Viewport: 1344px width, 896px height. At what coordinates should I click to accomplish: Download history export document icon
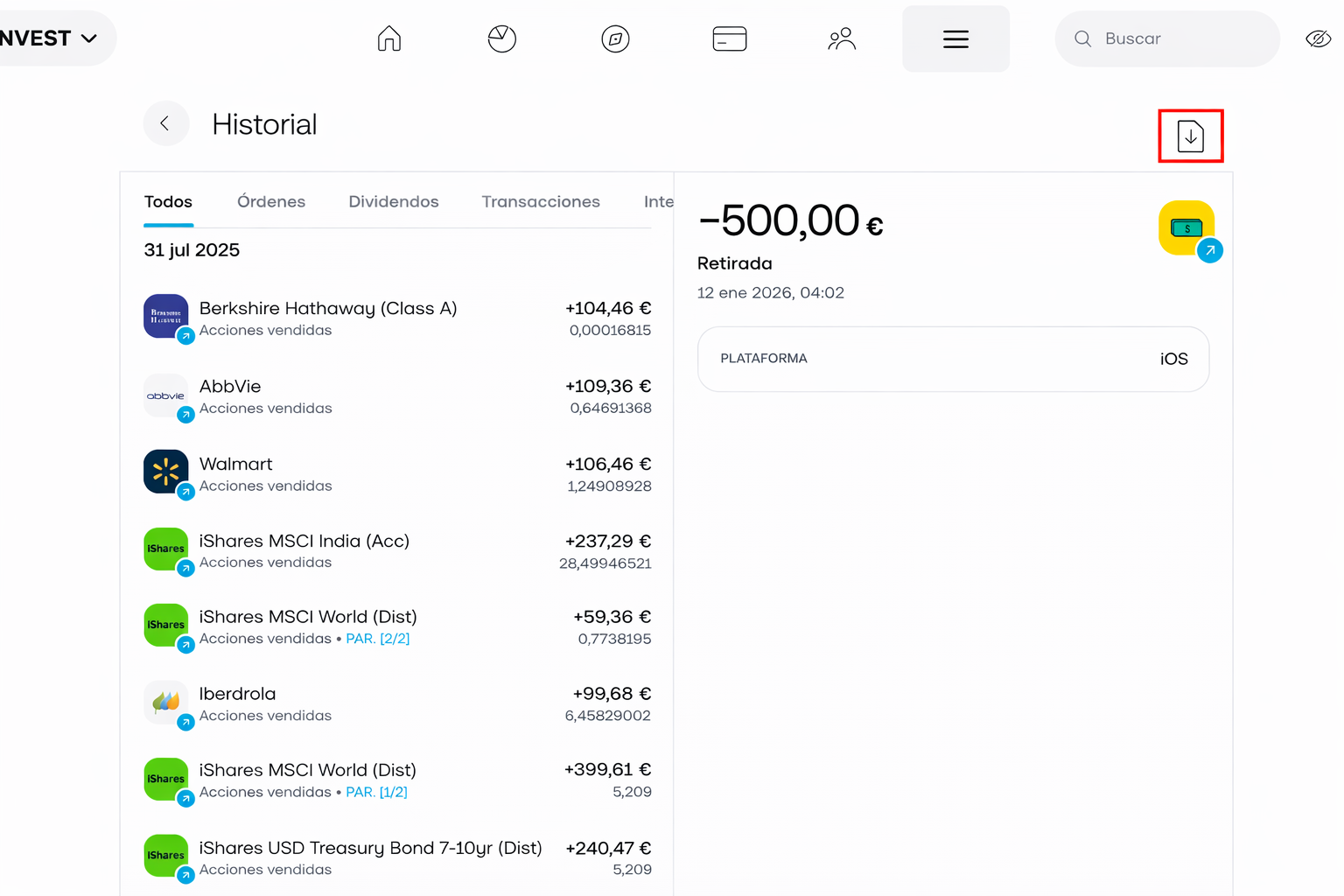click(1190, 136)
